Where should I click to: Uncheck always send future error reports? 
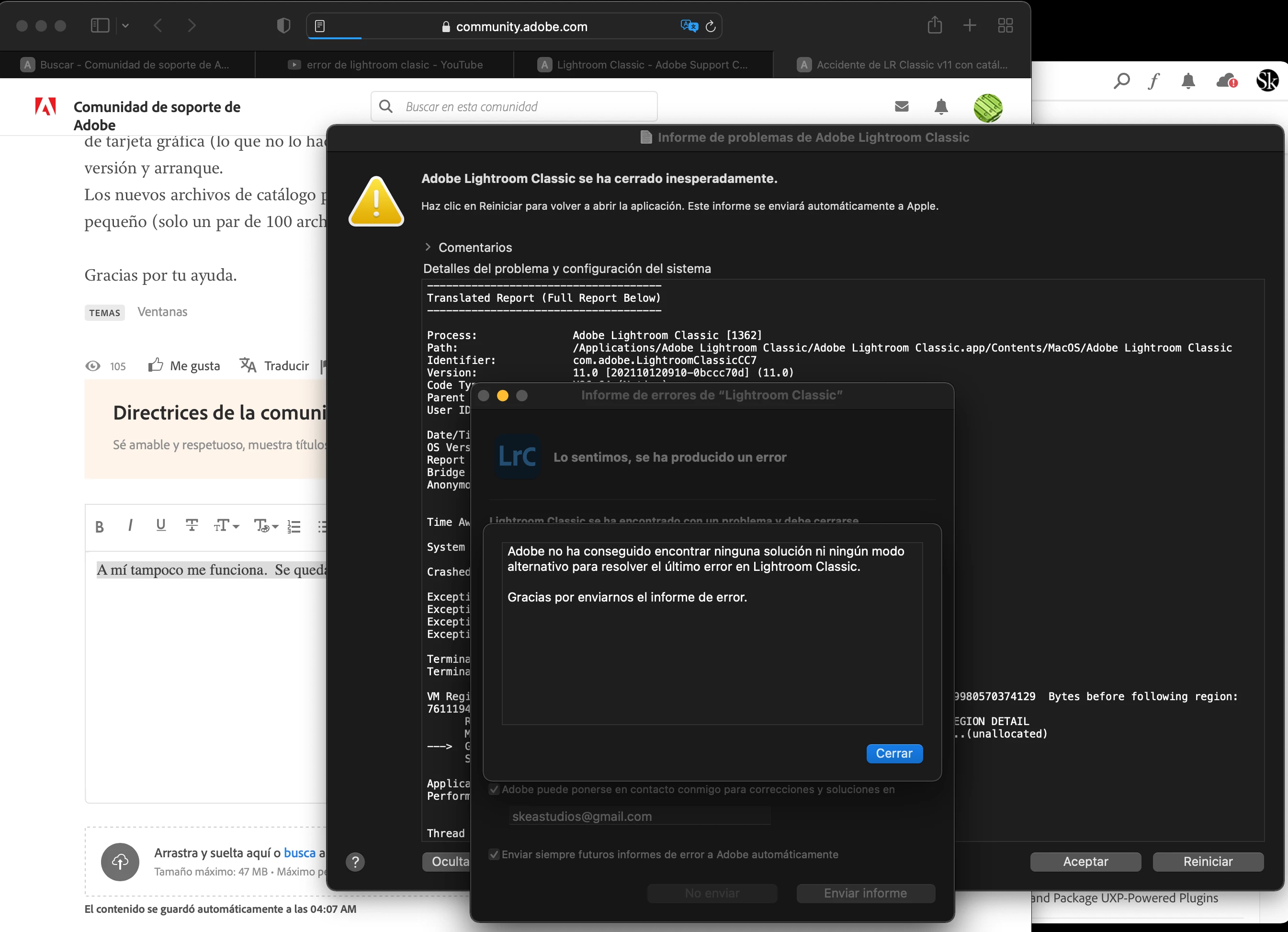(494, 854)
